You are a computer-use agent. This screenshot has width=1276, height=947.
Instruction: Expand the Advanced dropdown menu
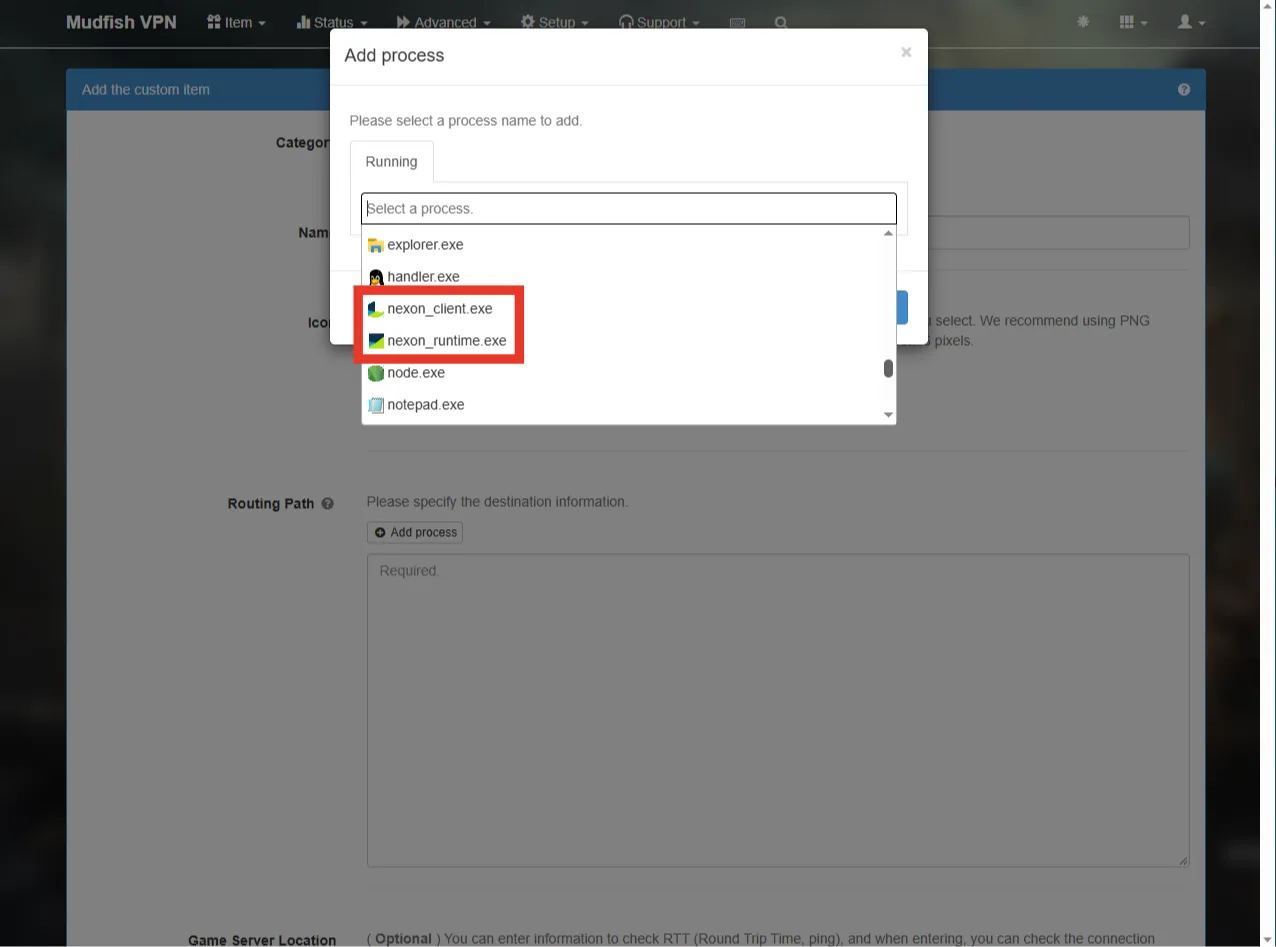point(443,22)
